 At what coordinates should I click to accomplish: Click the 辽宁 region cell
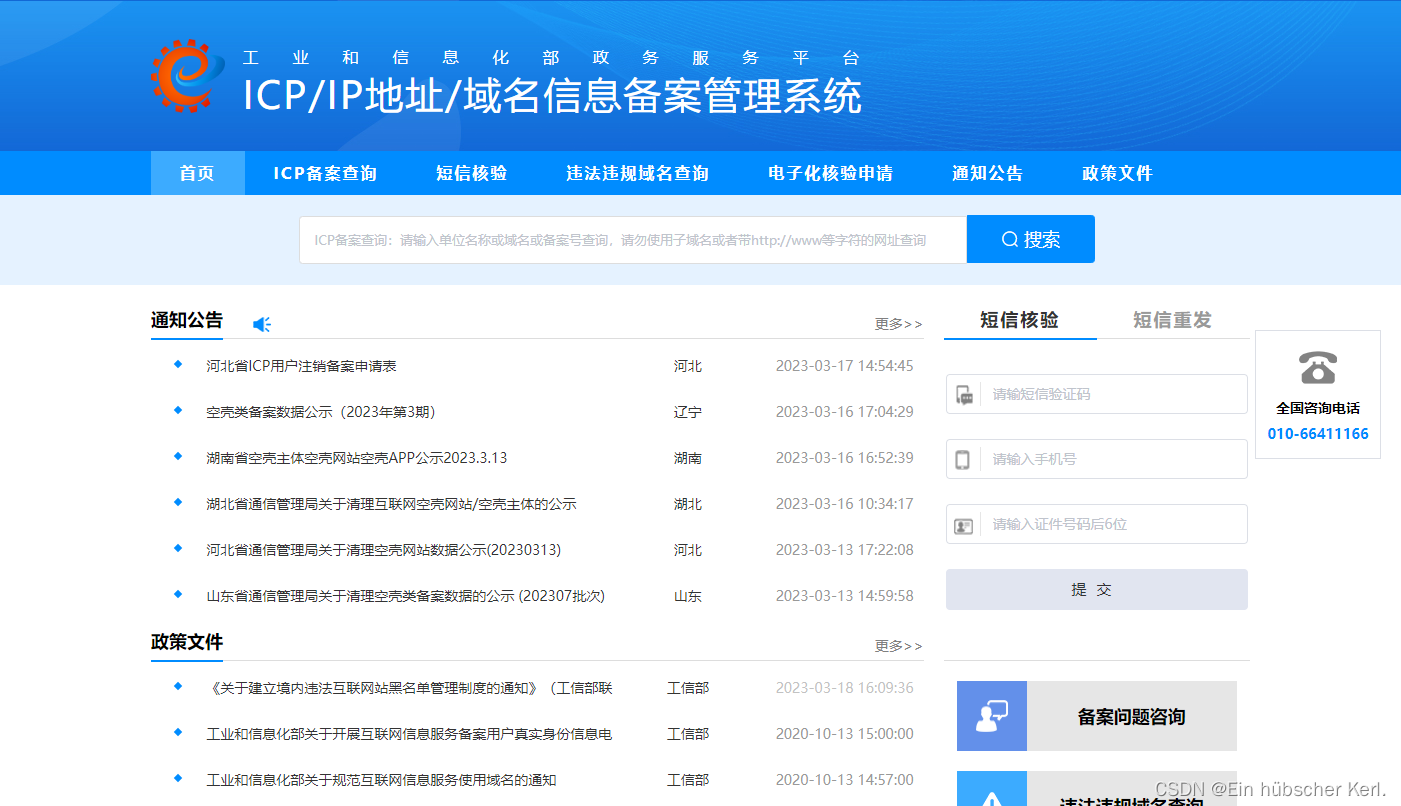[687, 412]
